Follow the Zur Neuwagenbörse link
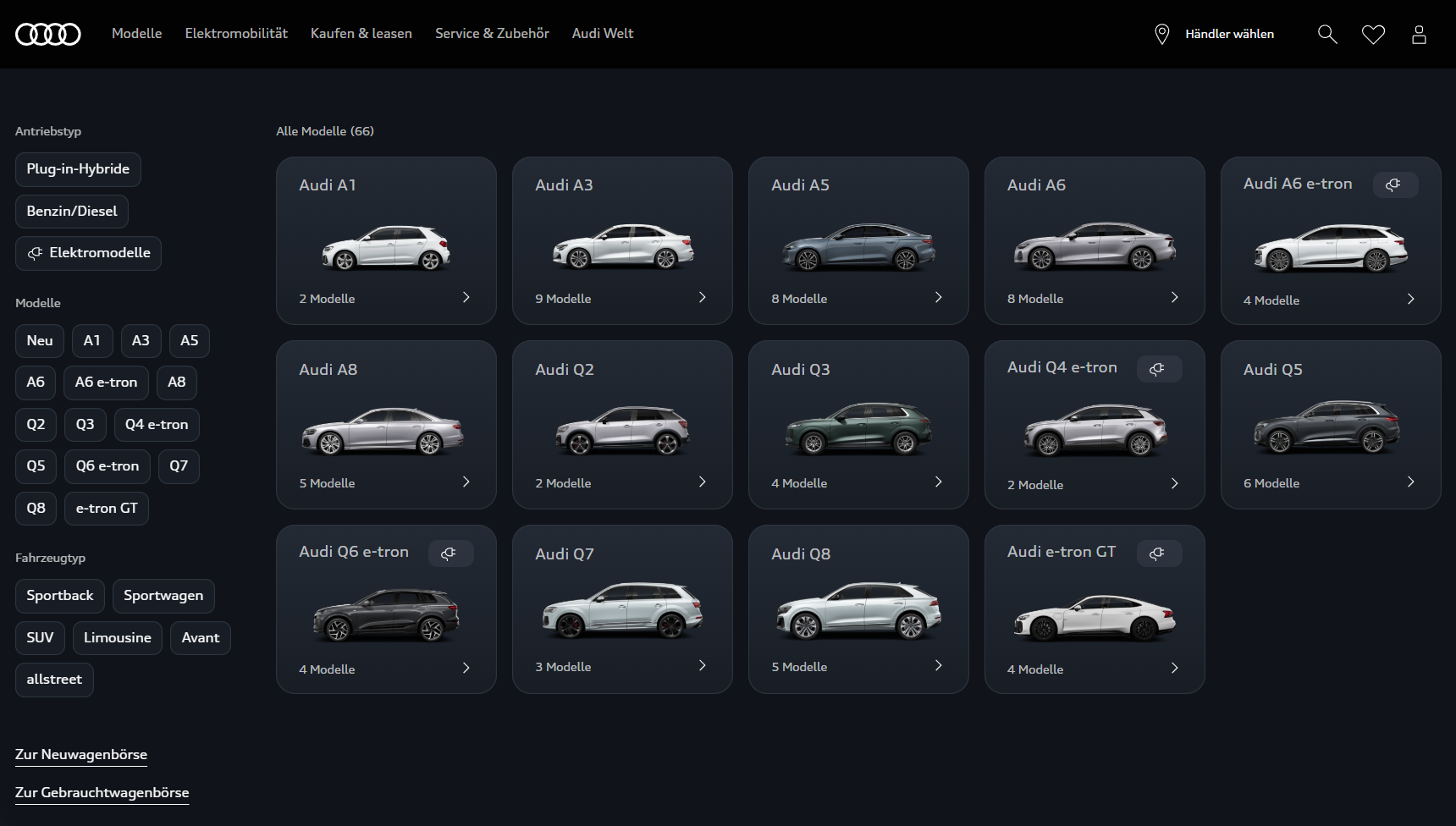This screenshot has width=1456, height=826. point(81,754)
